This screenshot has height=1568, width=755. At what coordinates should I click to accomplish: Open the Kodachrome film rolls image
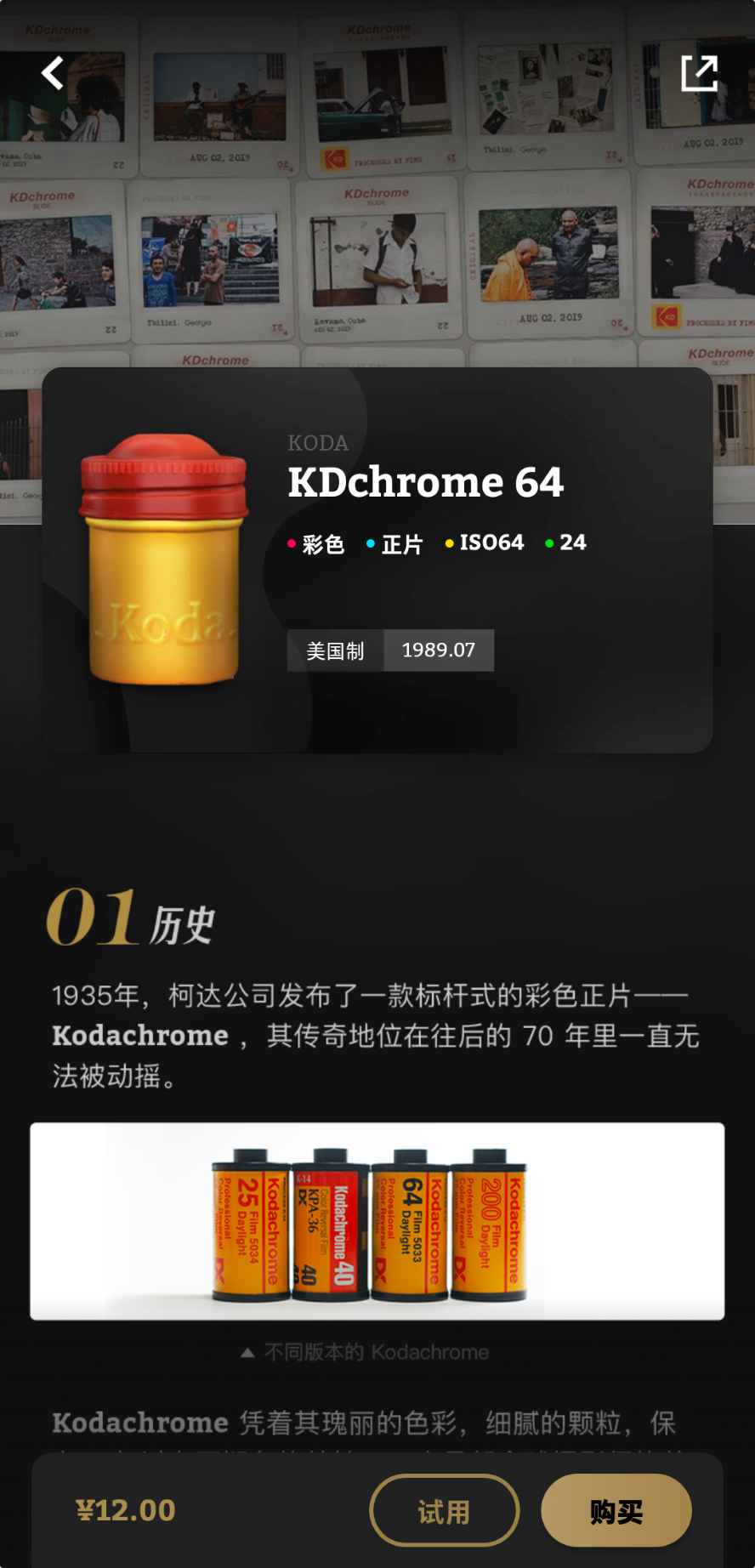(x=377, y=1221)
